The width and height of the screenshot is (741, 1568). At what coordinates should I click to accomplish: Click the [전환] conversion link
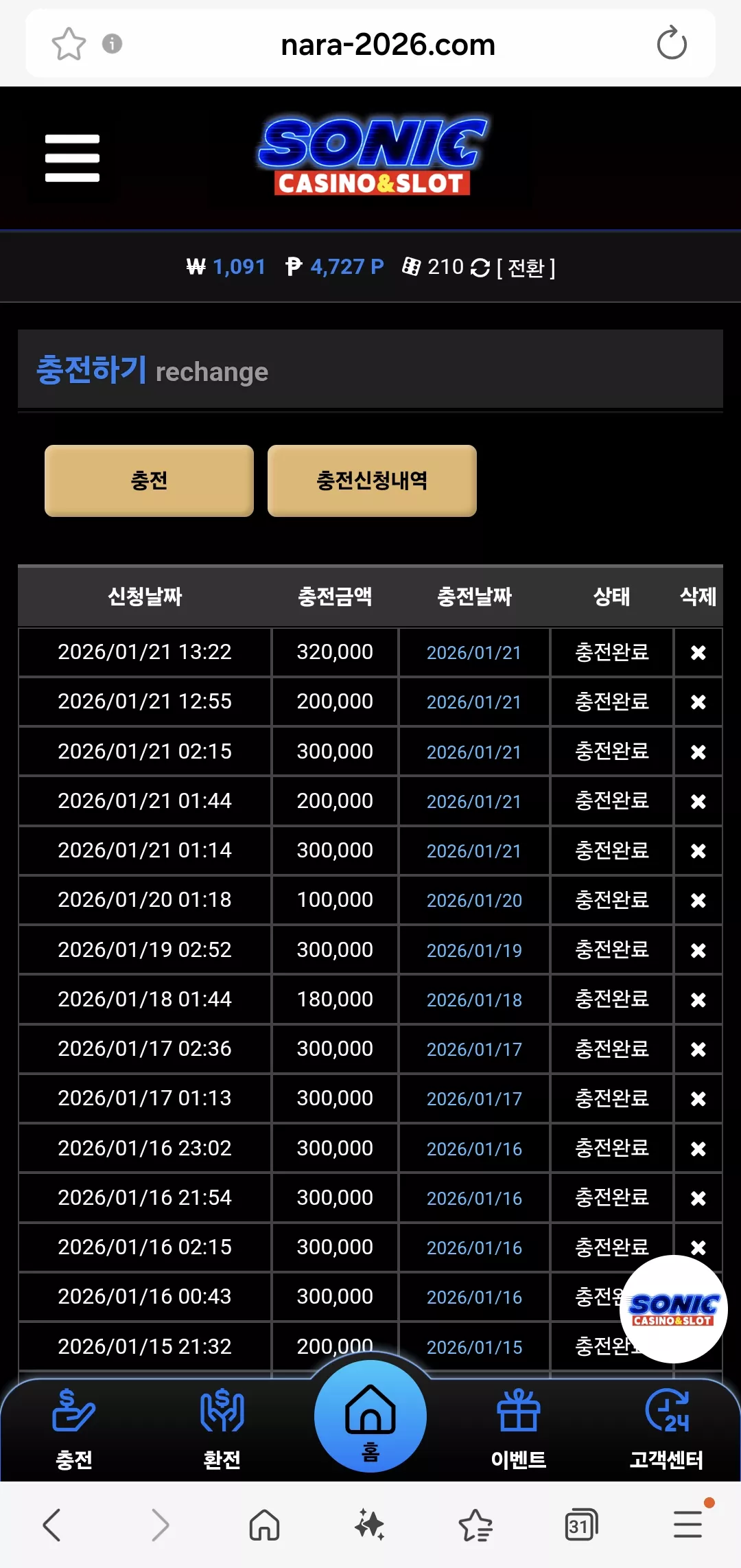click(x=526, y=267)
